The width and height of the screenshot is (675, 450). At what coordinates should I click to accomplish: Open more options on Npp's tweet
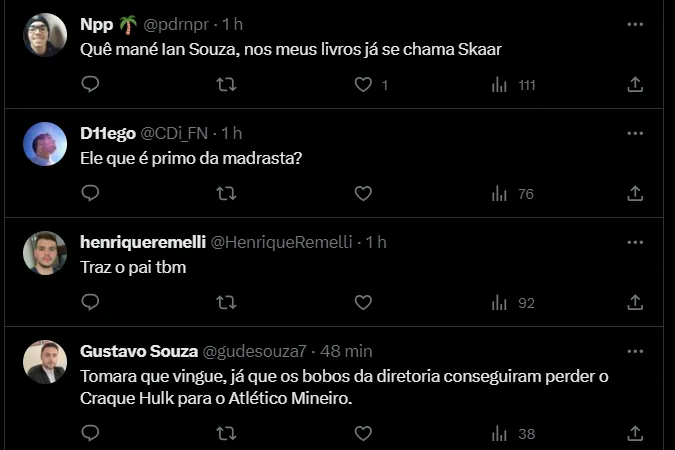(635, 23)
